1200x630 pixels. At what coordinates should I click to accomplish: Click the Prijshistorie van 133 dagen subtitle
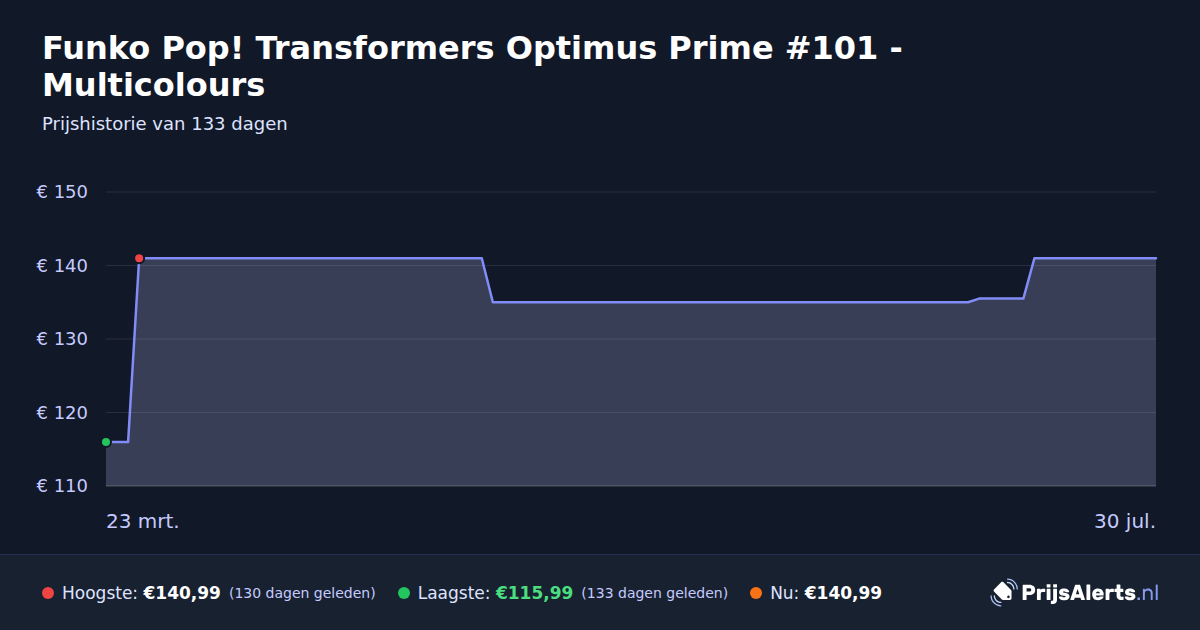pyautogui.click(x=165, y=124)
